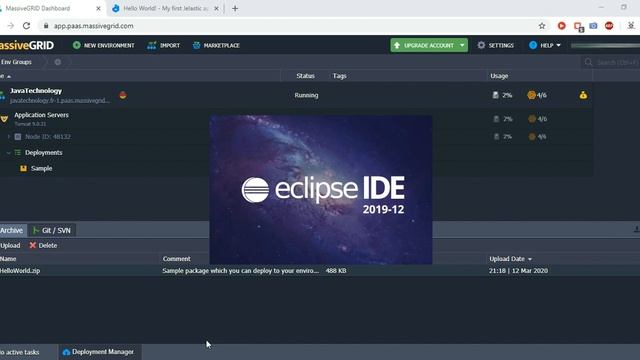Click the Env Groups breadcrumb
The width and height of the screenshot is (640, 360).
16,62
